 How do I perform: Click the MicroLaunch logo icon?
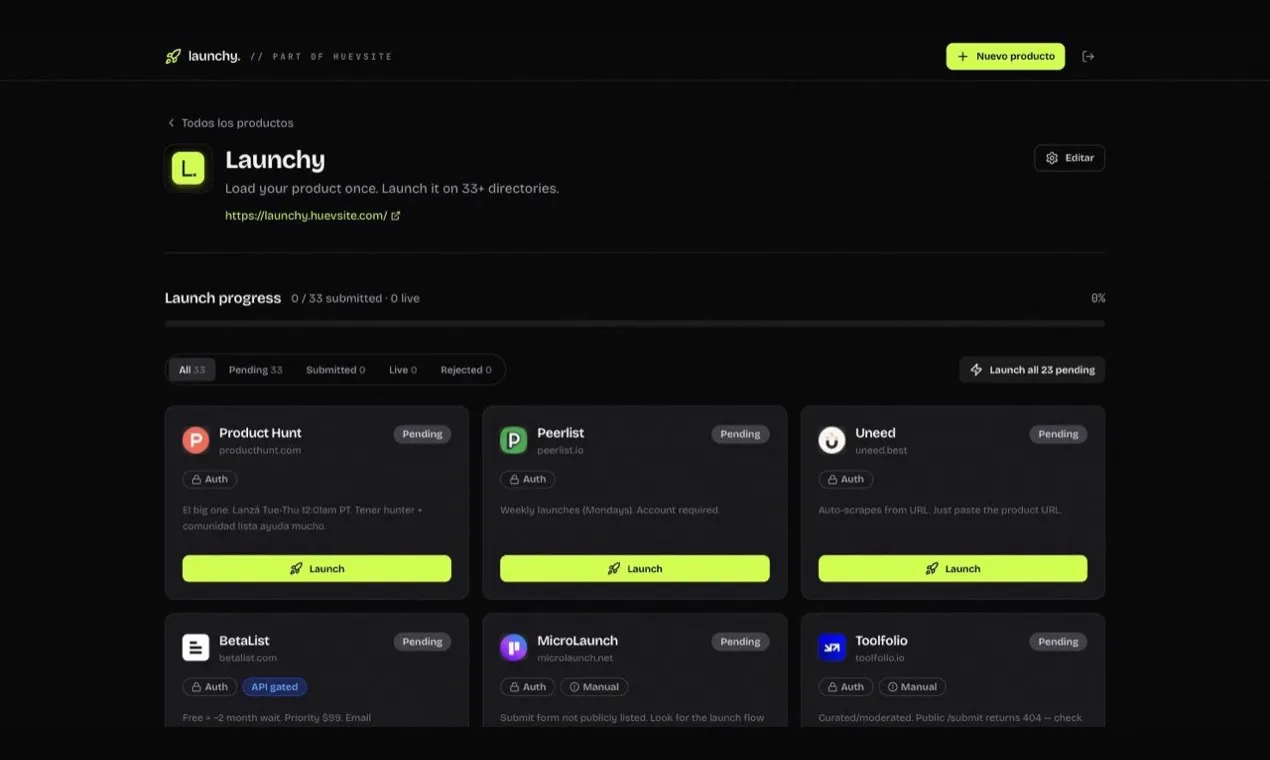click(513, 647)
